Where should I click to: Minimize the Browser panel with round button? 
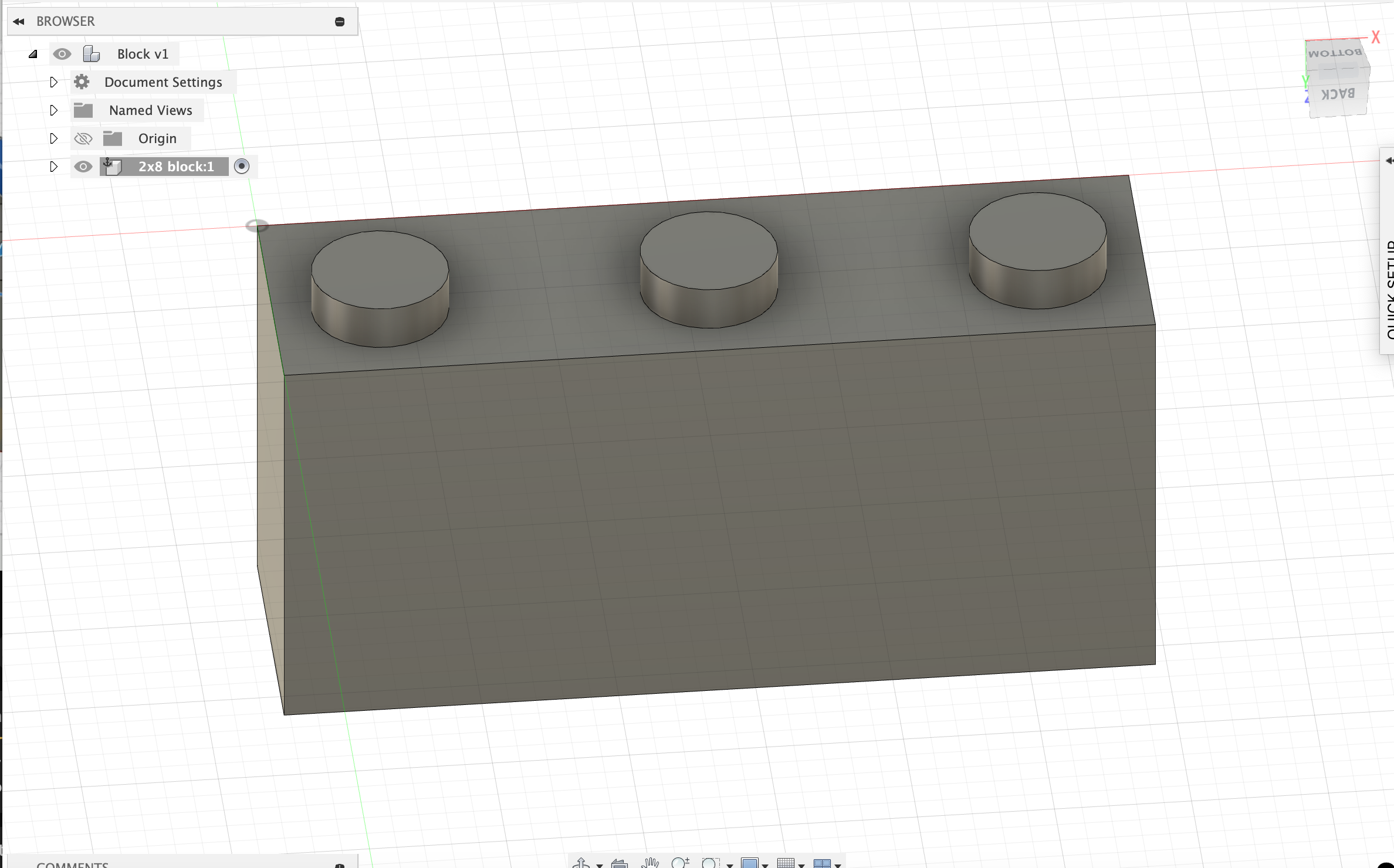click(x=339, y=22)
